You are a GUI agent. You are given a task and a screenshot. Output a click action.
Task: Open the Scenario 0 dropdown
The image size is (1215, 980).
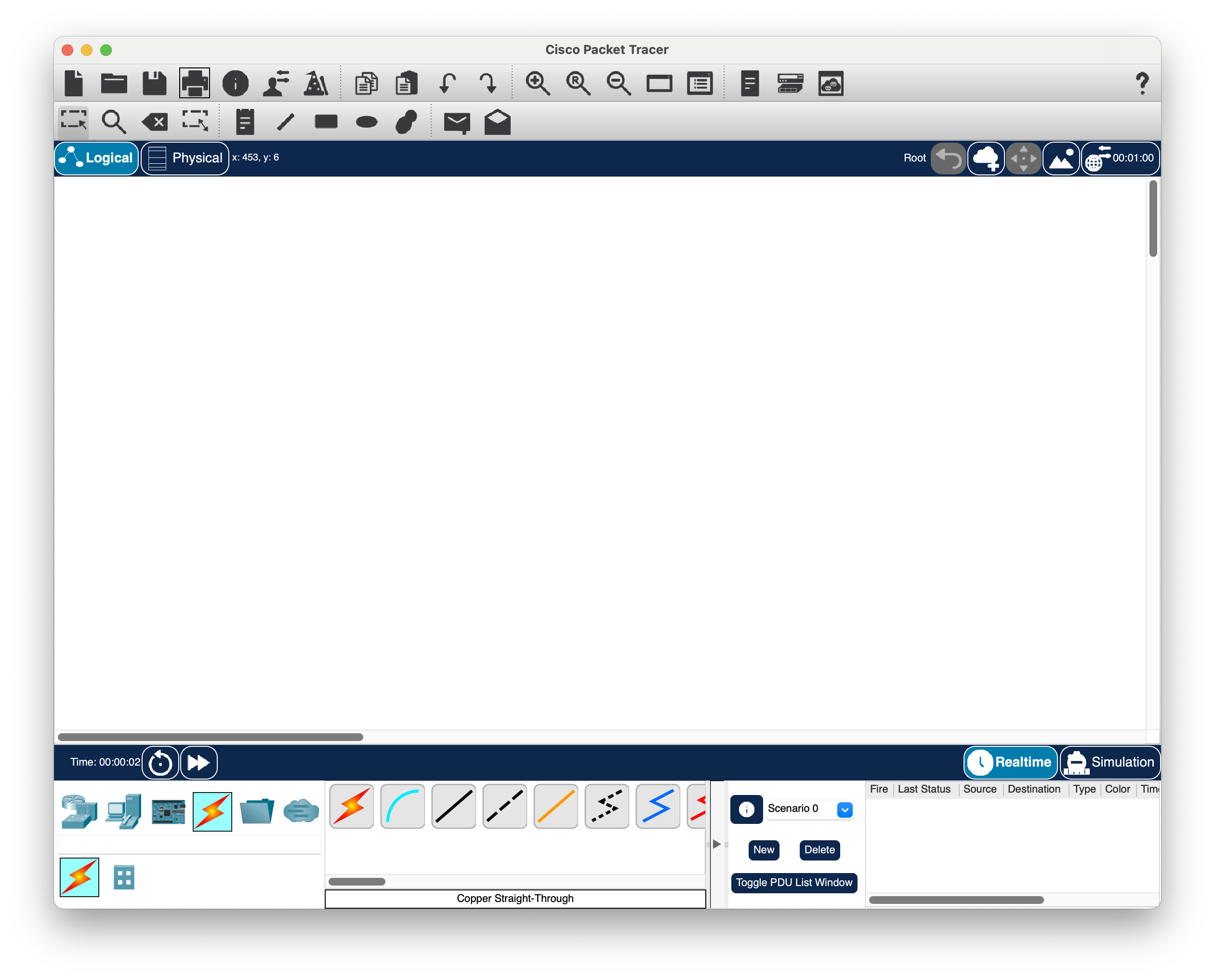tap(809, 809)
